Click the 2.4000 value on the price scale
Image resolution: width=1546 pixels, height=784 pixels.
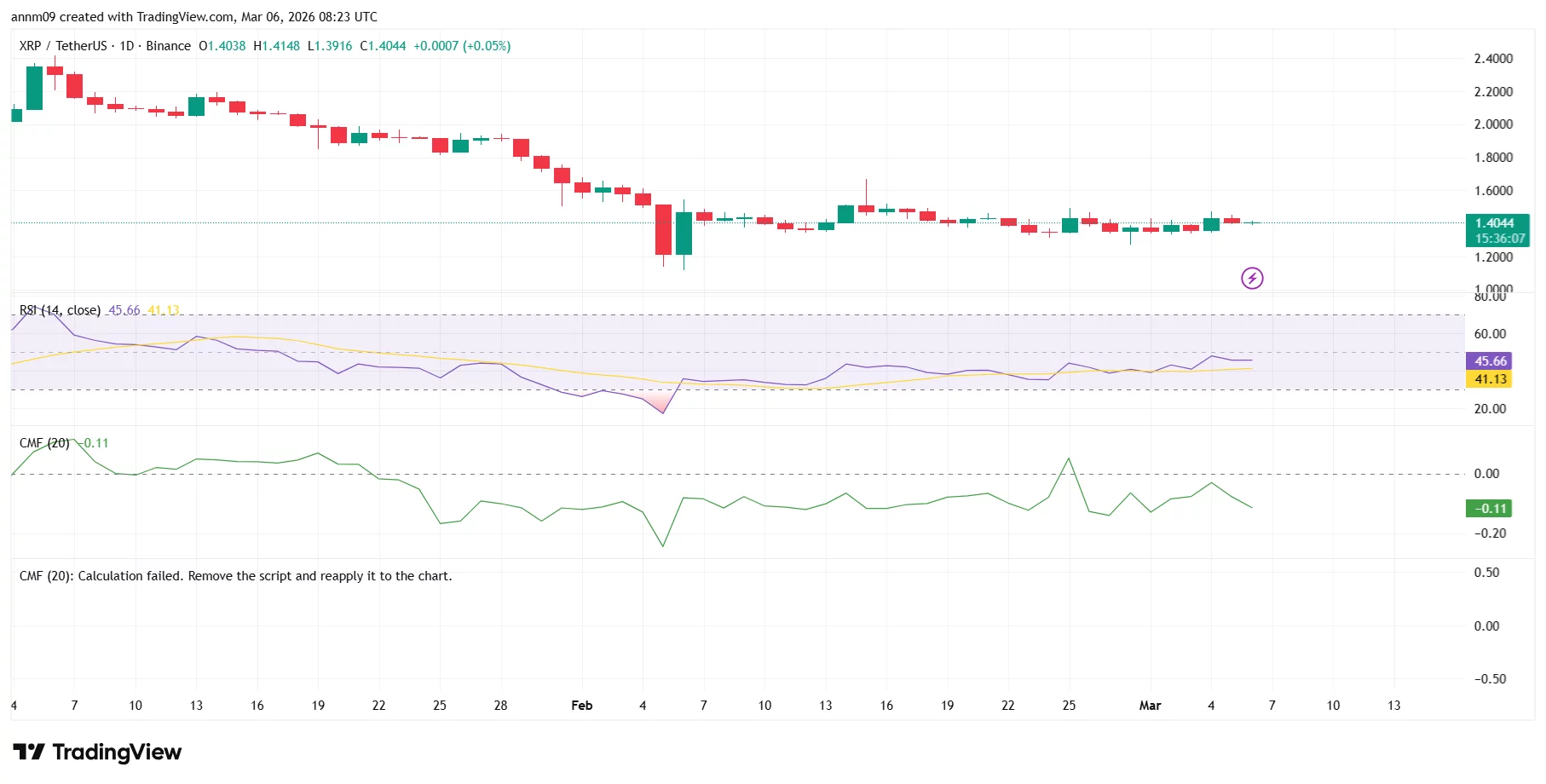(x=1492, y=58)
